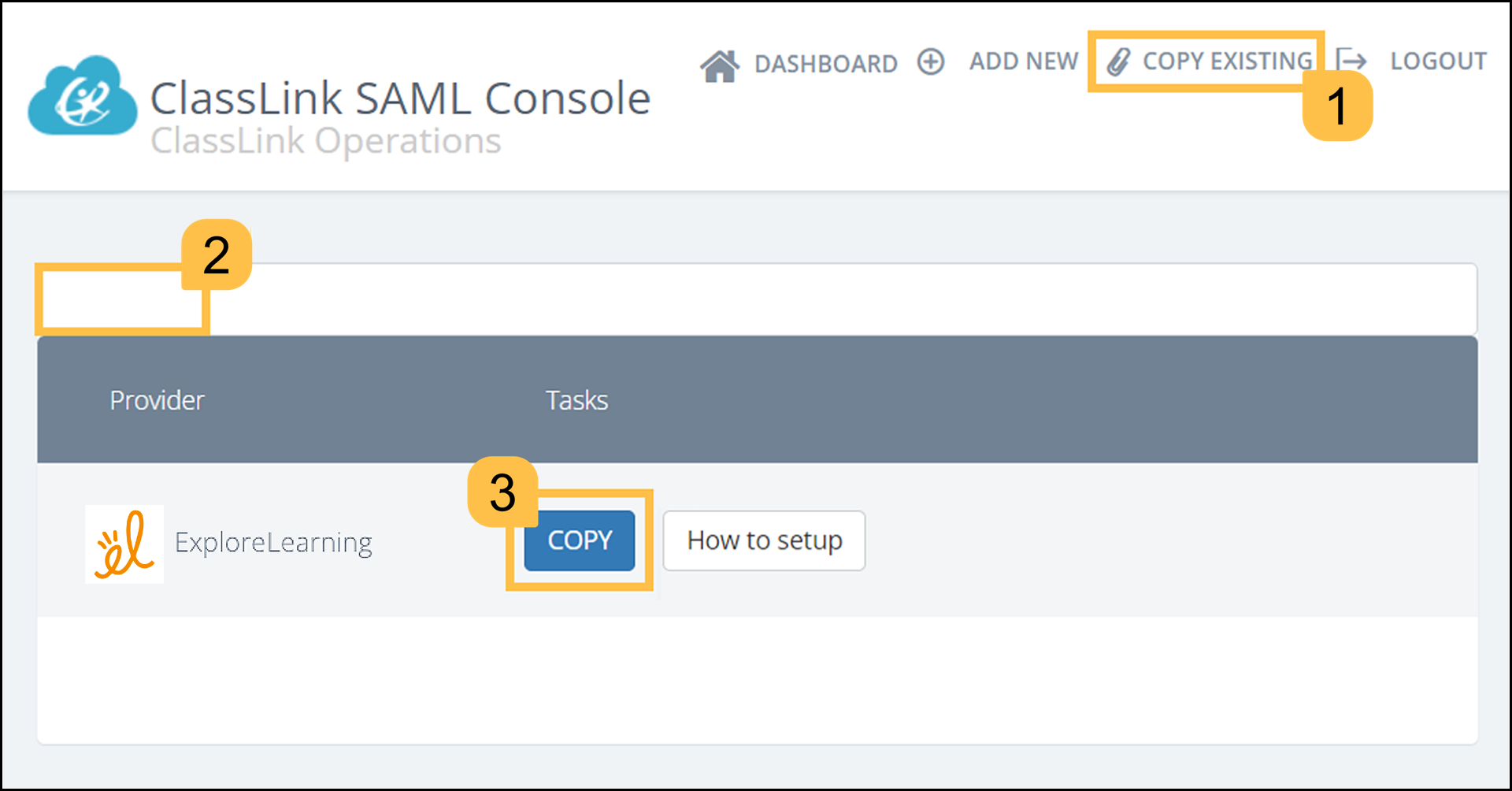Viewport: 1512px width, 791px height.
Task: Click the Provider column header
Action: [157, 400]
